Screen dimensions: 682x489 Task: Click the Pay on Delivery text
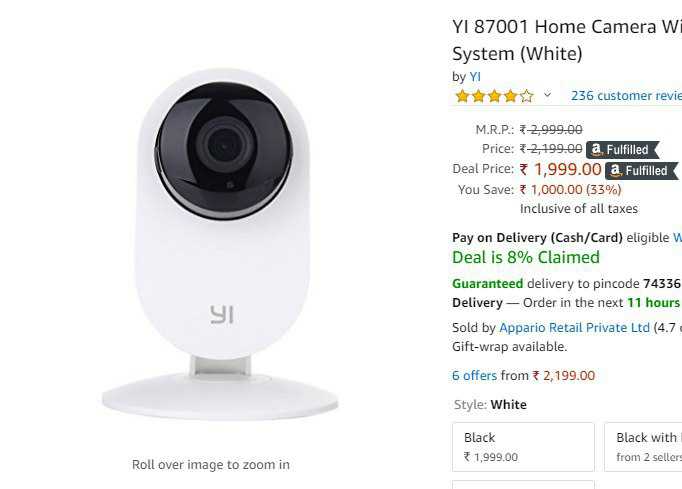click(537, 238)
